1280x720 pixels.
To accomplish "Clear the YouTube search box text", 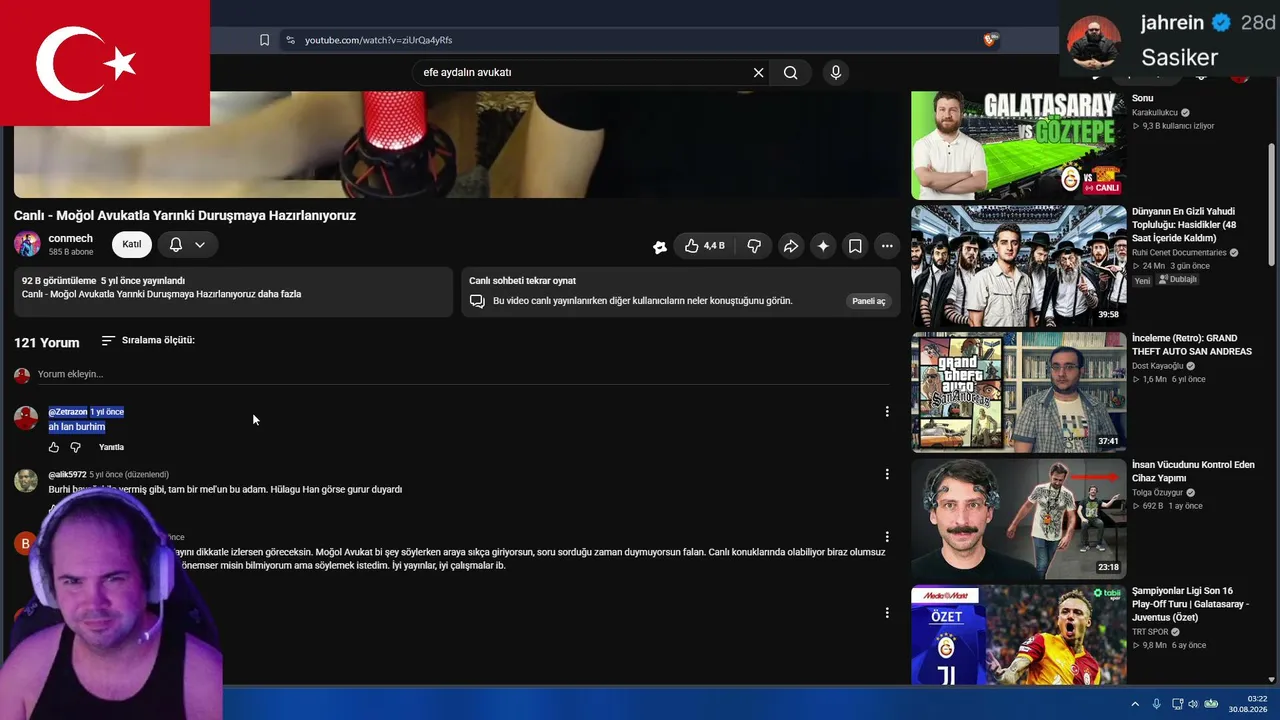I will point(758,72).
